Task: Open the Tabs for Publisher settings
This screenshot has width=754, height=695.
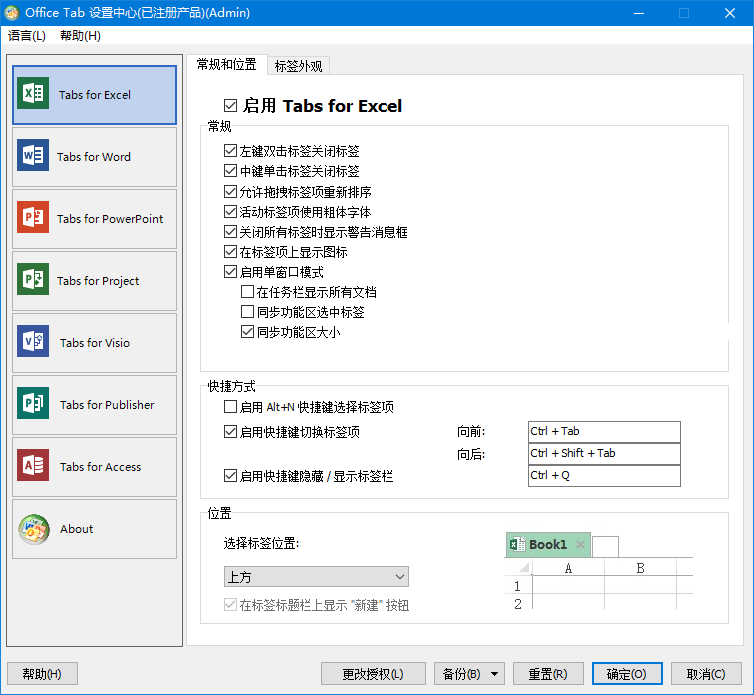Action: tap(94, 405)
